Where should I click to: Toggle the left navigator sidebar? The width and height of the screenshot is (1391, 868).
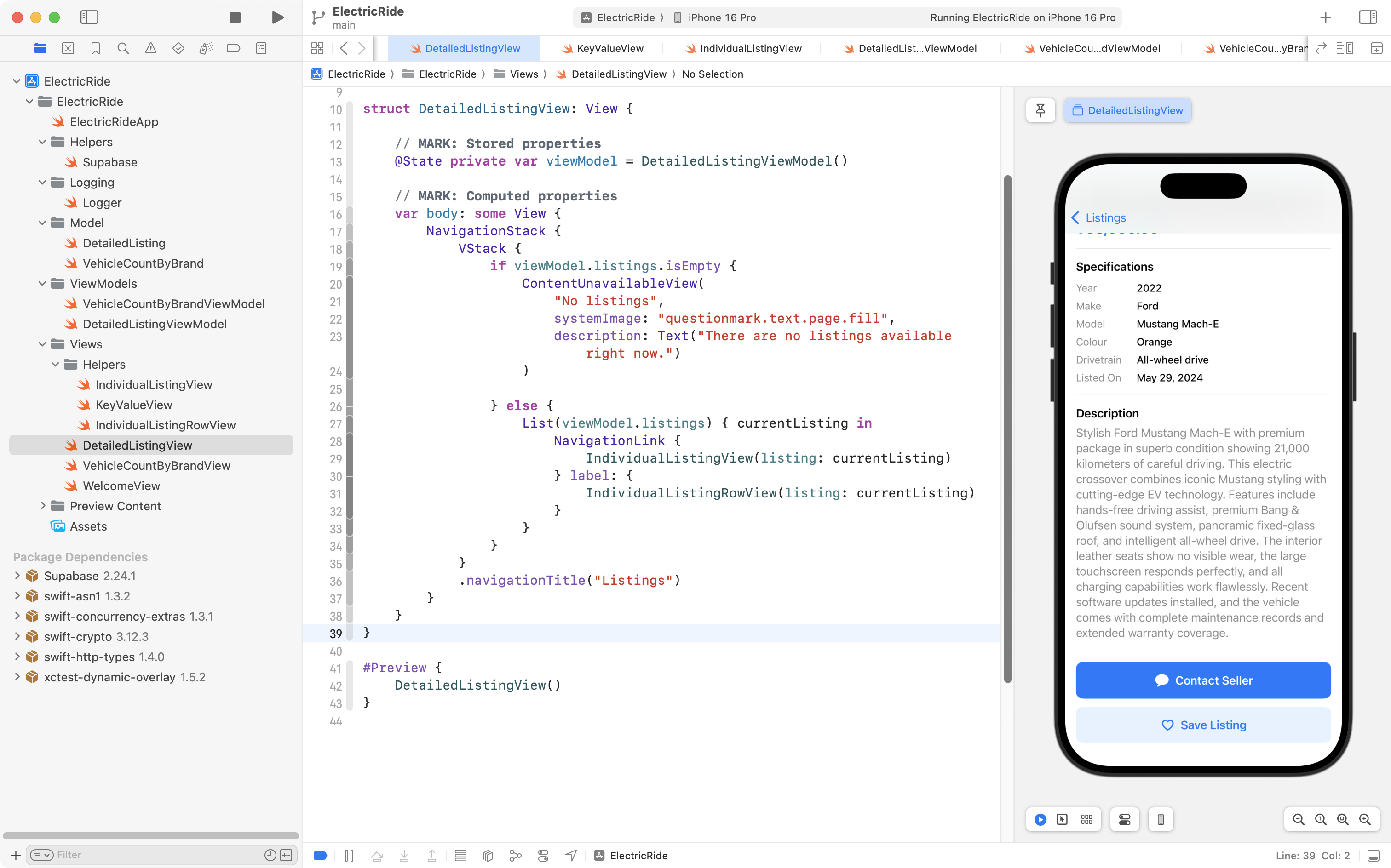coord(89,17)
